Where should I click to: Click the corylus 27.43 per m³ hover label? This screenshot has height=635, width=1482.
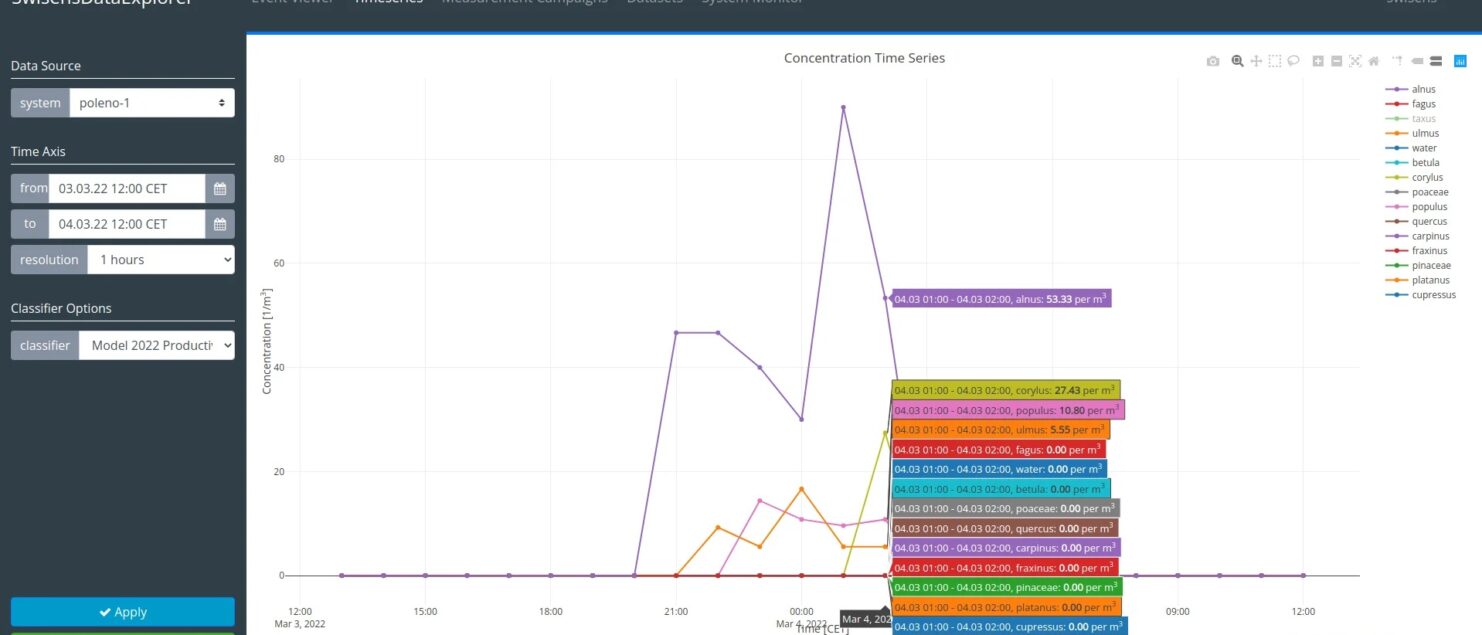pos(1005,390)
